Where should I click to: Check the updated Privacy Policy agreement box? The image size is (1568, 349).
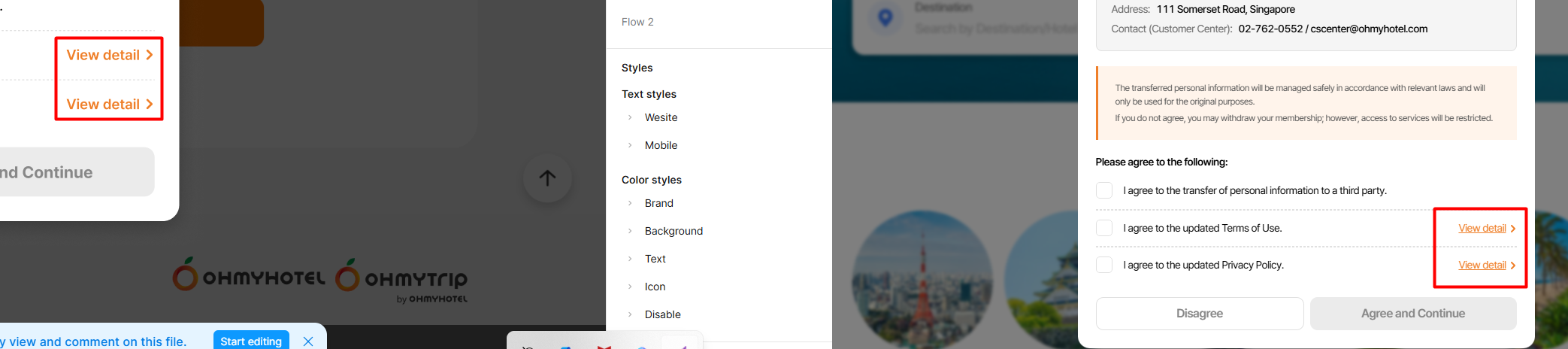[x=1104, y=265]
